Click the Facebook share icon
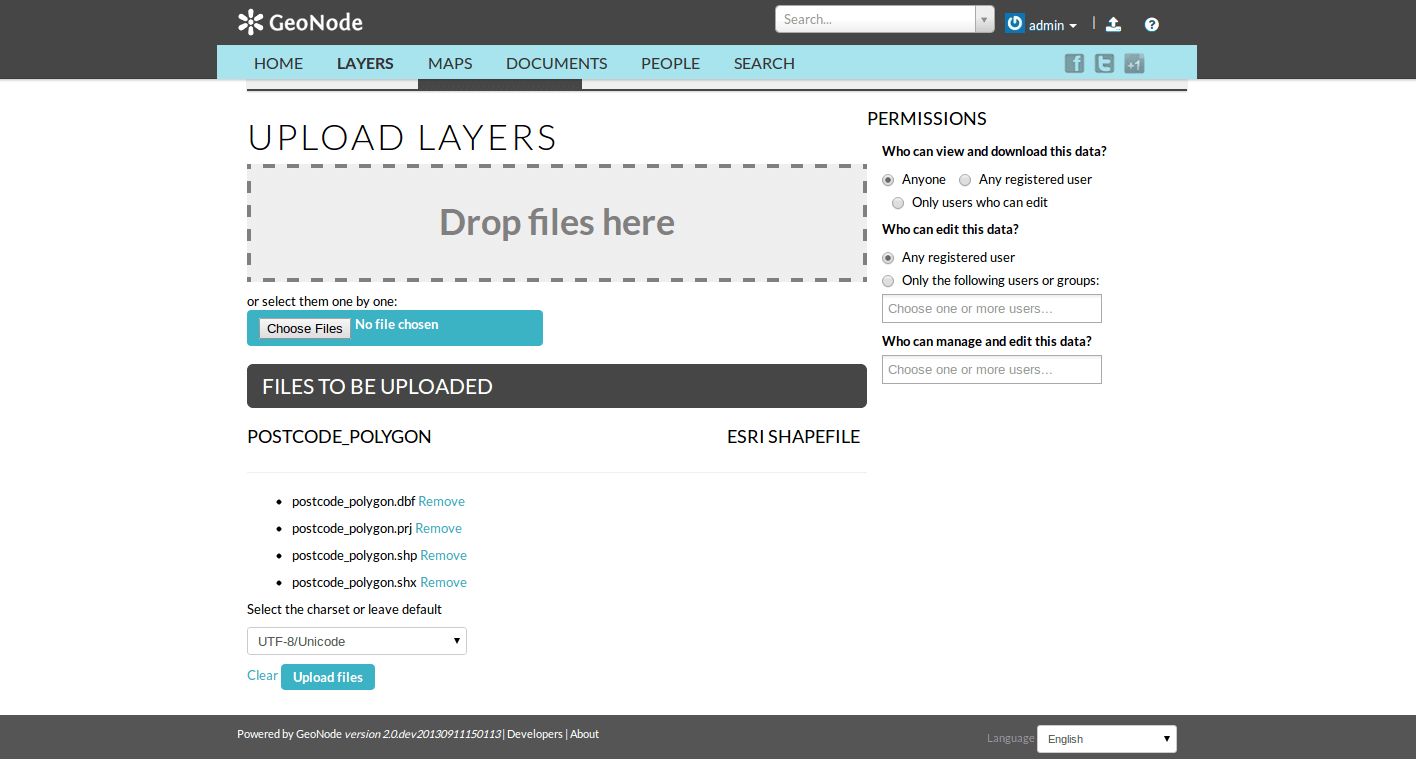 coord(1074,64)
